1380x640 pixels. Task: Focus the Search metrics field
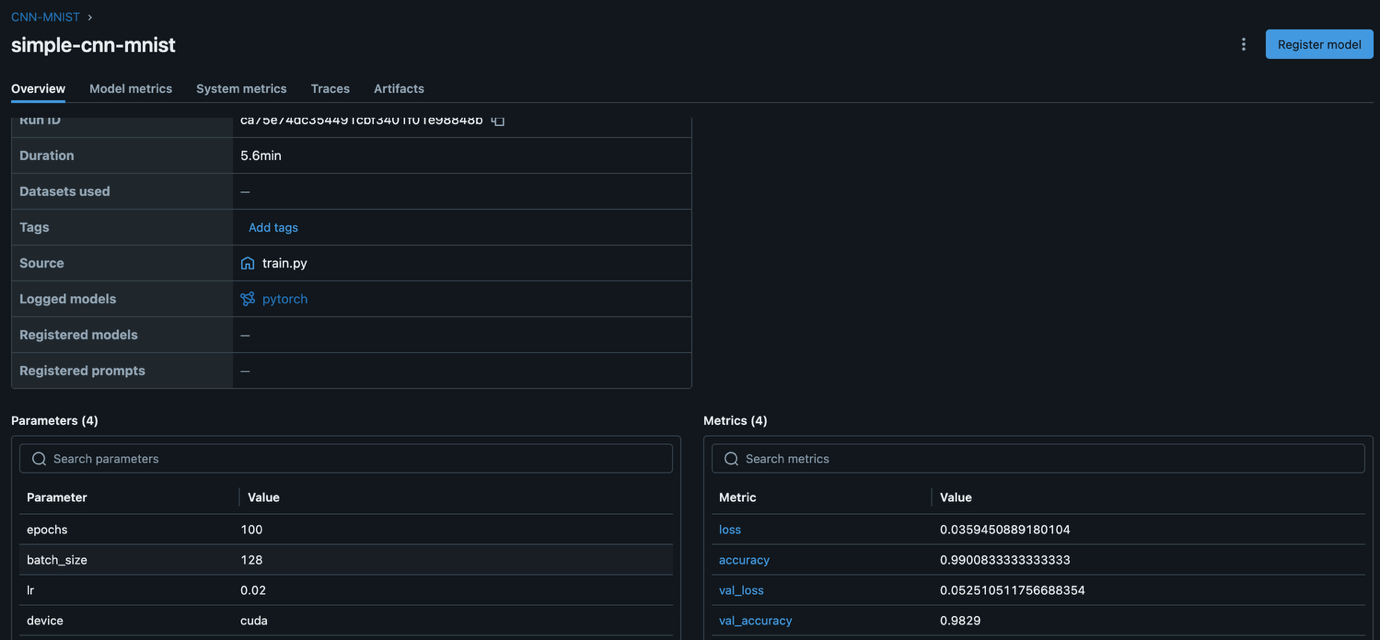point(1038,459)
